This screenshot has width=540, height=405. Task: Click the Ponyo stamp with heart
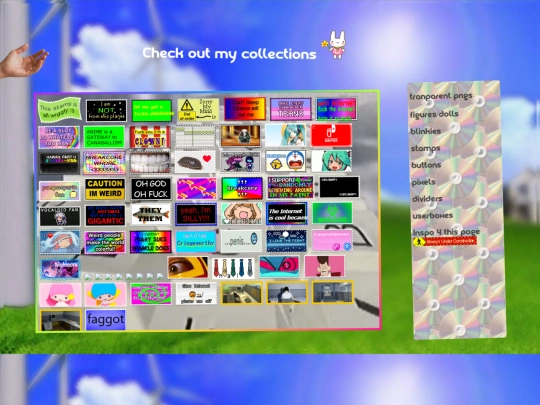pos(60,242)
